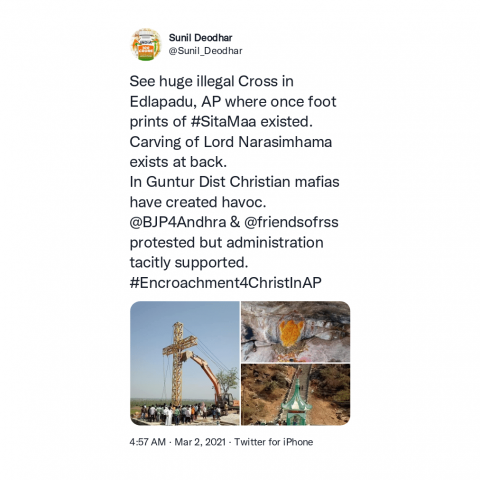Open the #SitaMaa hashtag
480x480 pixels.
click(x=224, y=122)
